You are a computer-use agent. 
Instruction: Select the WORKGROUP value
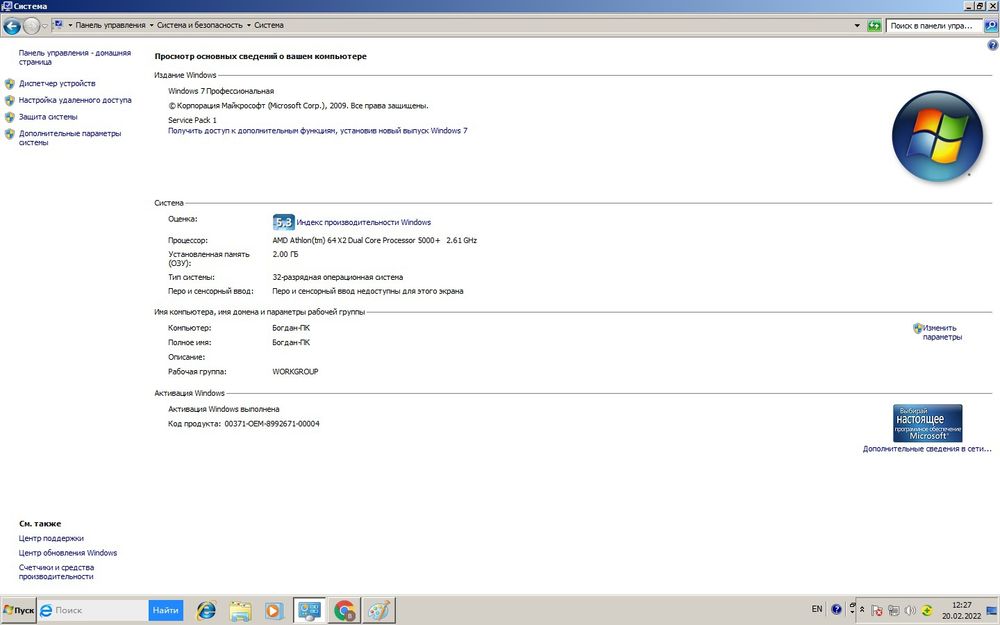(295, 371)
